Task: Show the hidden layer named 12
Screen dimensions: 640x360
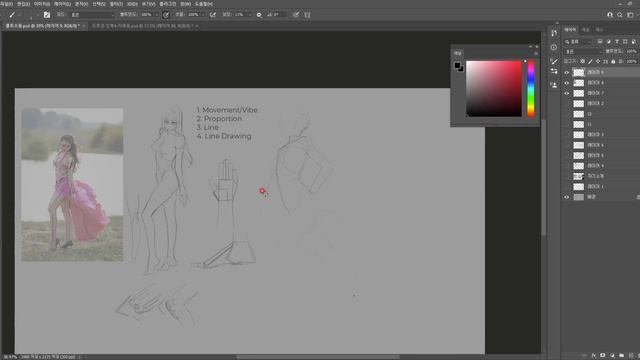Action: 567,114
